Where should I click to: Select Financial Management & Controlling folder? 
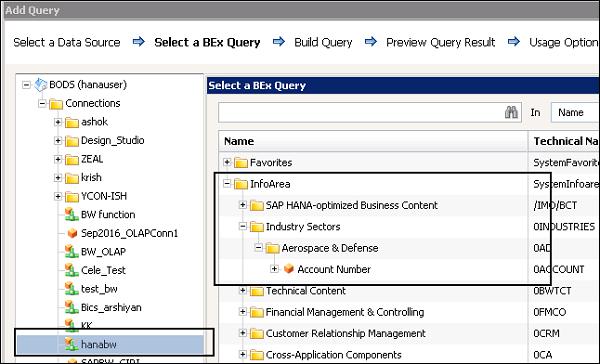tap(345, 312)
